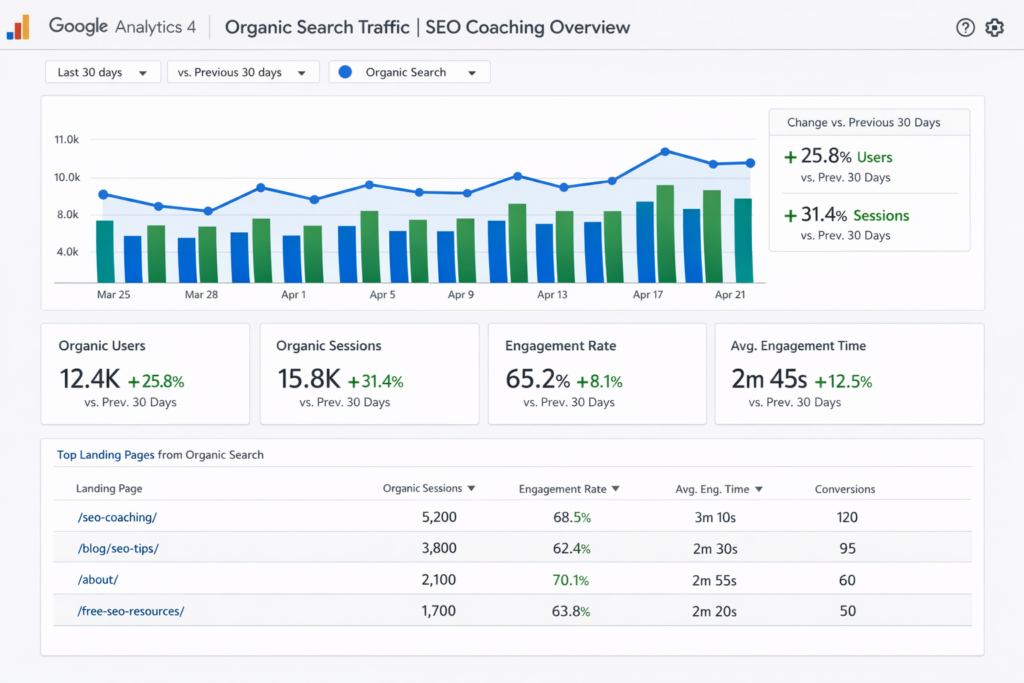Click the sort arrow on Engagement Rate column
1024x683 pixels.
(614, 489)
